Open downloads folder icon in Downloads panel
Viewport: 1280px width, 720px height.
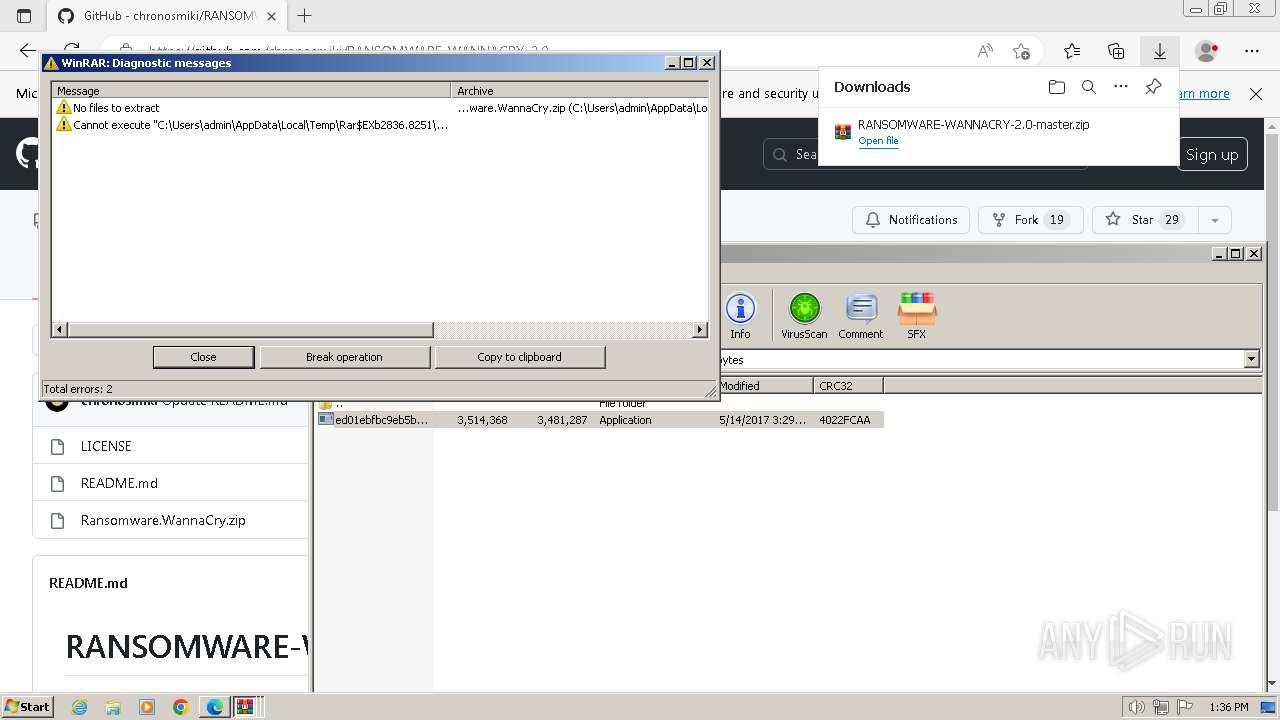(1057, 87)
